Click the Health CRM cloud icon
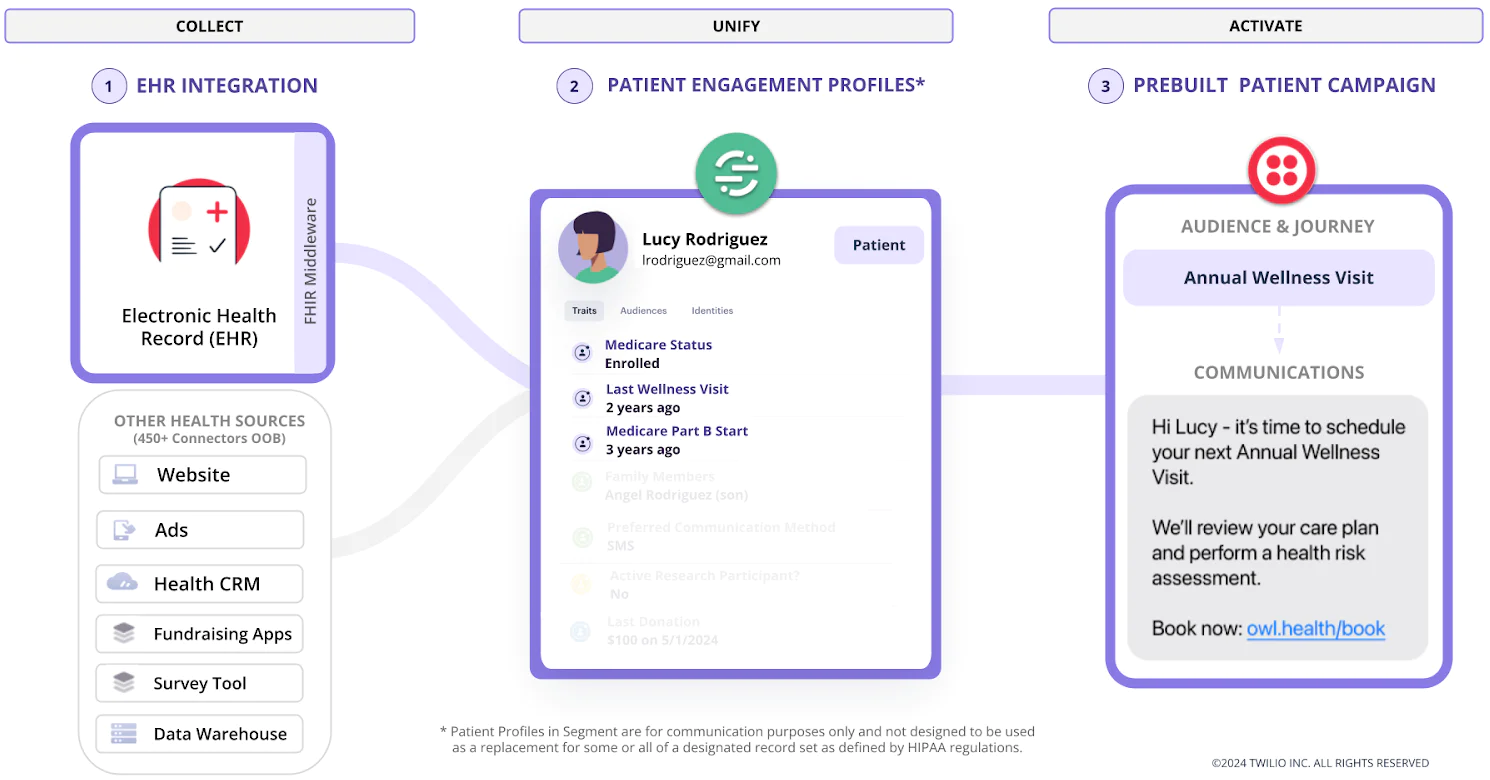Screen dimensions: 1490x780 (x=123, y=583)
